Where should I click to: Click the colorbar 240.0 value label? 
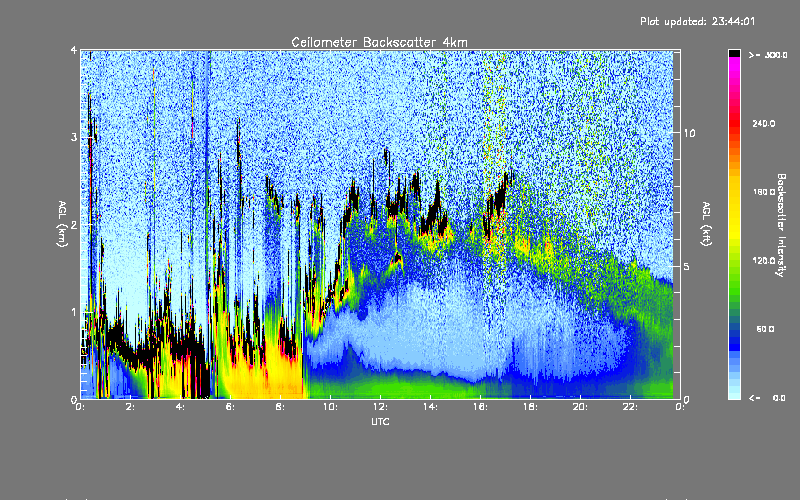[x=764, y=123]
